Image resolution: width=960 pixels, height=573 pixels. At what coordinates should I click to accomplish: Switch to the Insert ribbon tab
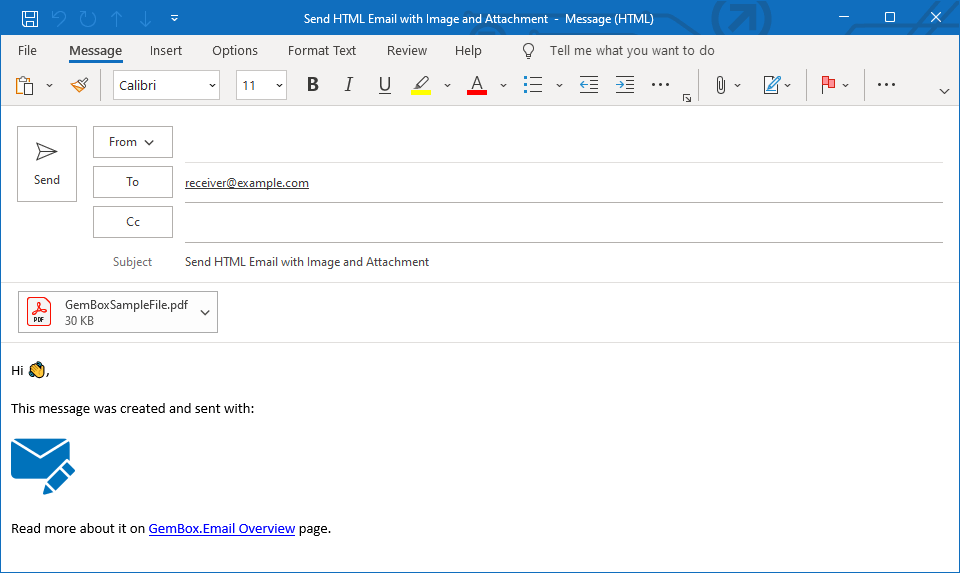tap(166, 51)
